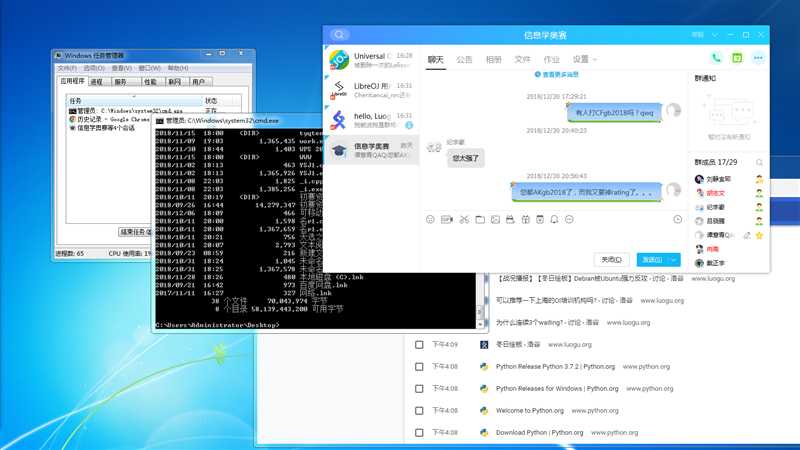800x450 pixels.
Task: Expand the send button dropdown arrow
Action: [674, 260]
